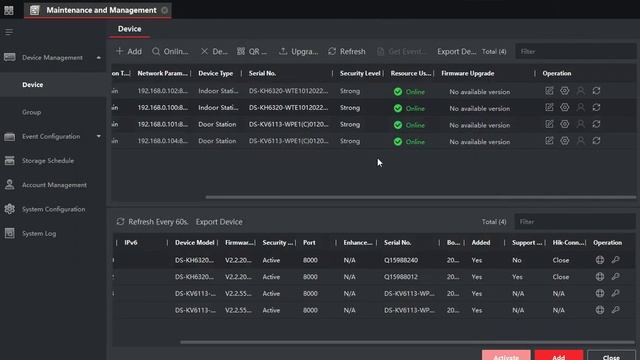Image resolution: width=640 pixels, height=360 pixels.
Task: Refresh device 192.168.0.102 icon
Action: click(596, 91)
